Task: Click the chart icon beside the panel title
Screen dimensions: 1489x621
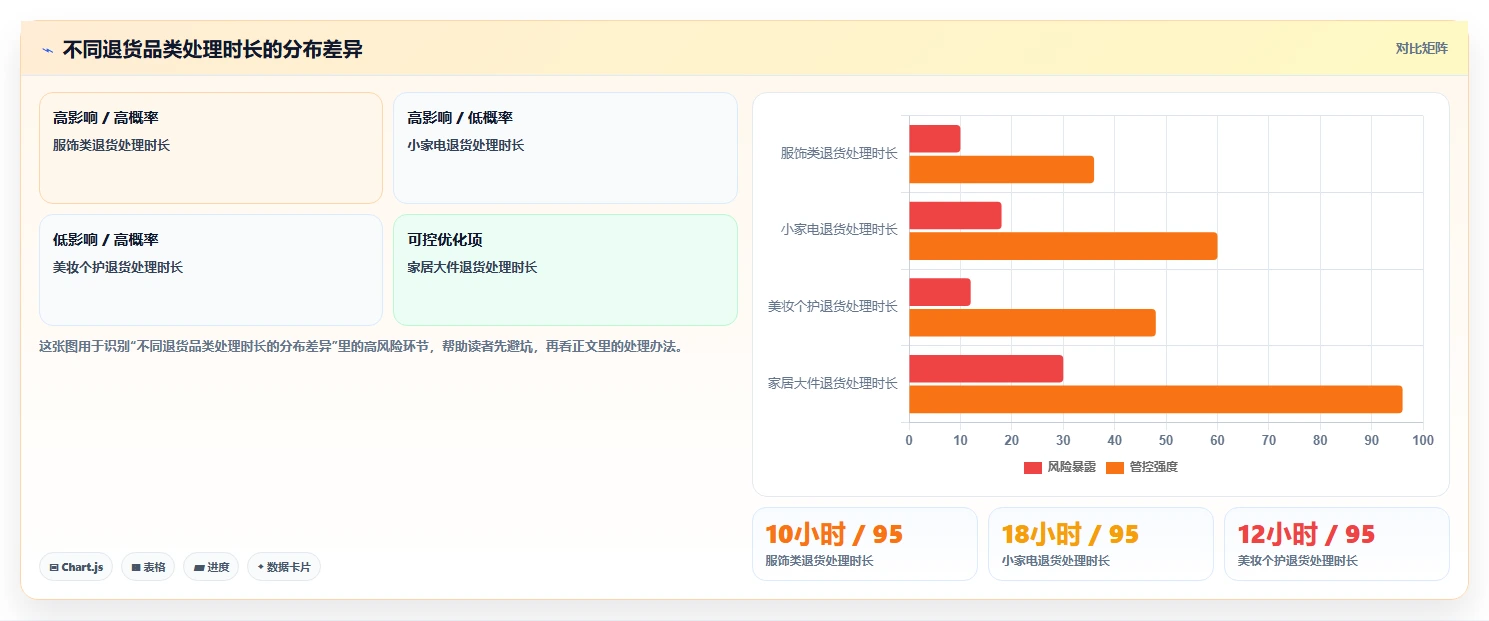Action: pyautogui.click(x=47, y=50)
